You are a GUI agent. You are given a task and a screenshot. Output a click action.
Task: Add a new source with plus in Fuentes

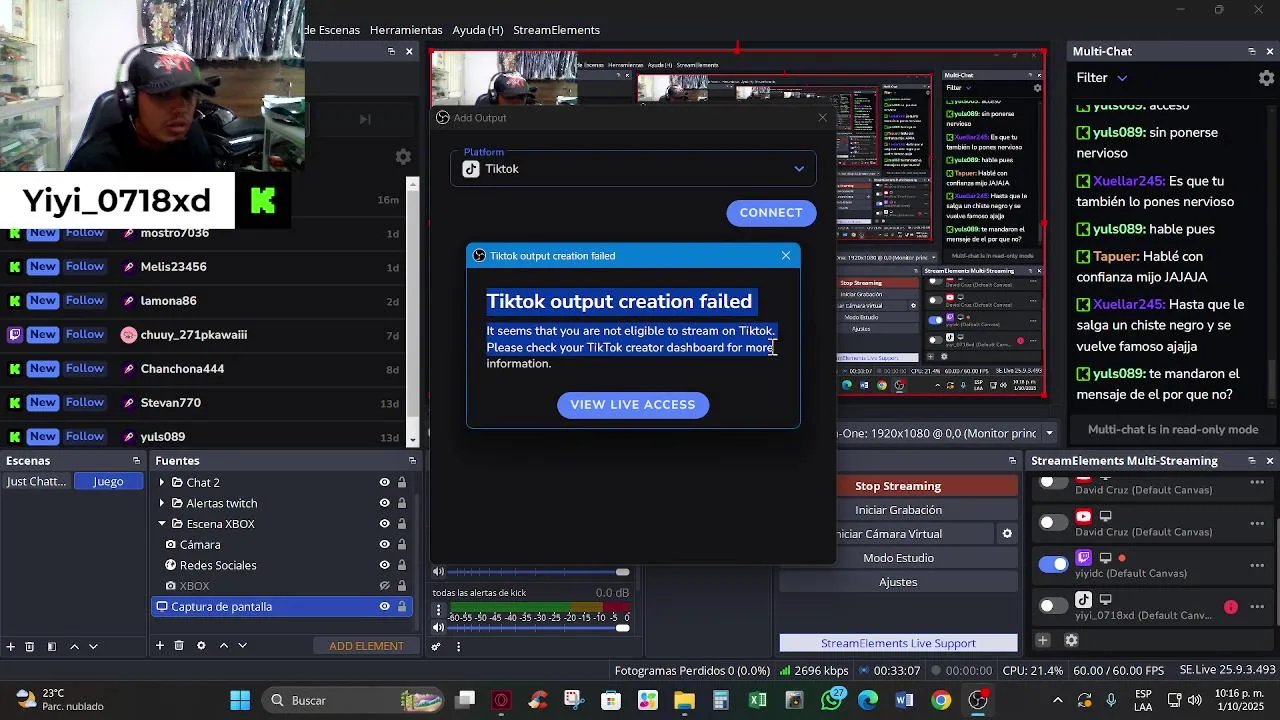[x=159, y=646]
